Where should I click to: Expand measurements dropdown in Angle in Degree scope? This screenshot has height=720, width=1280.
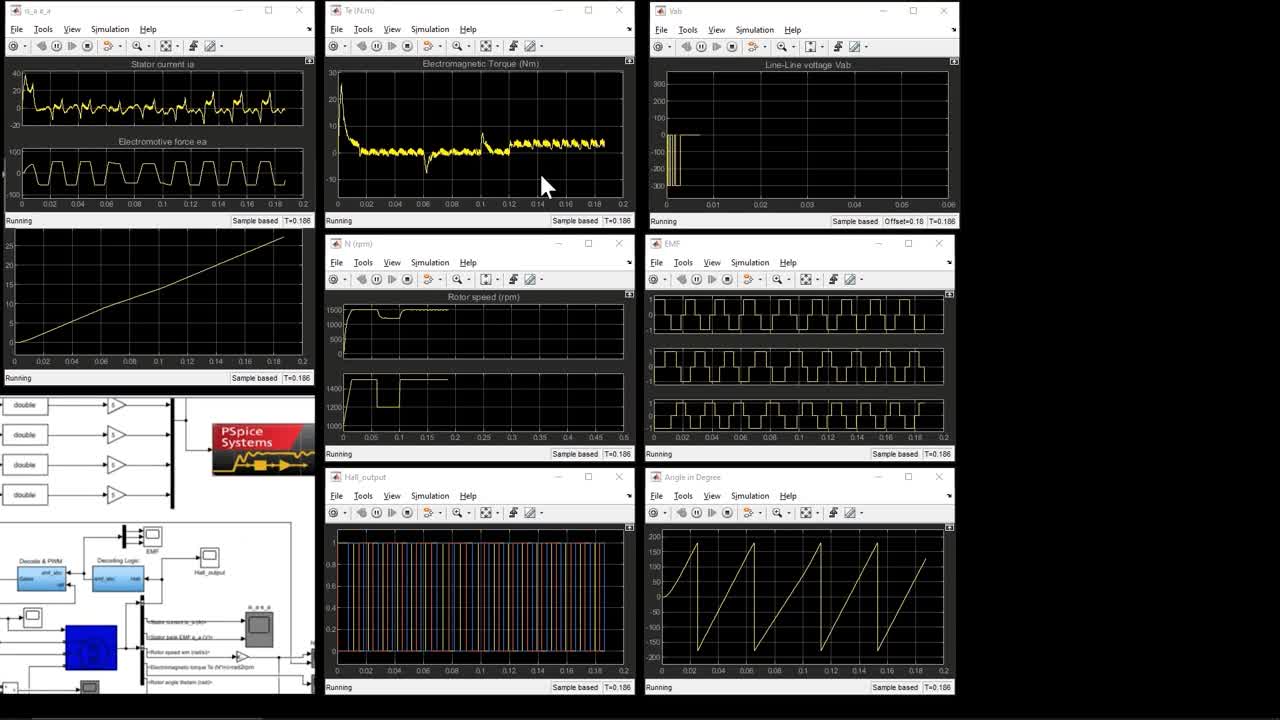[x=861, y=513]
